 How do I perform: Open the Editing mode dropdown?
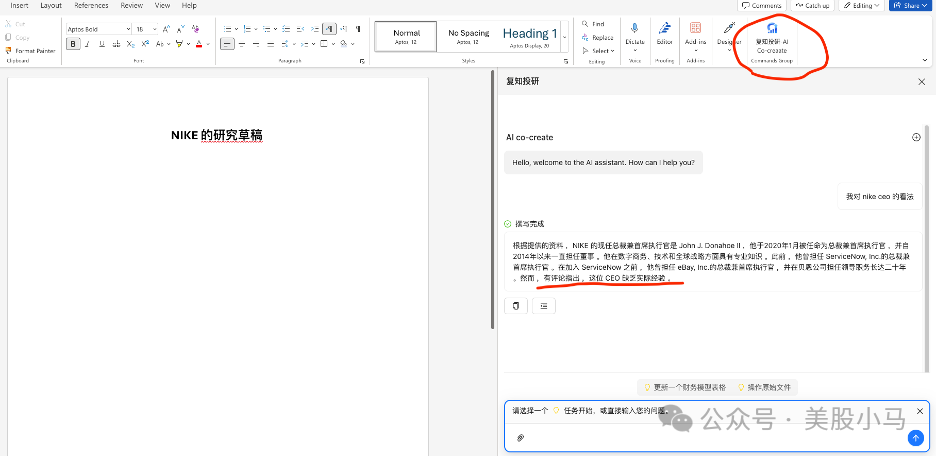click(861, 5)
